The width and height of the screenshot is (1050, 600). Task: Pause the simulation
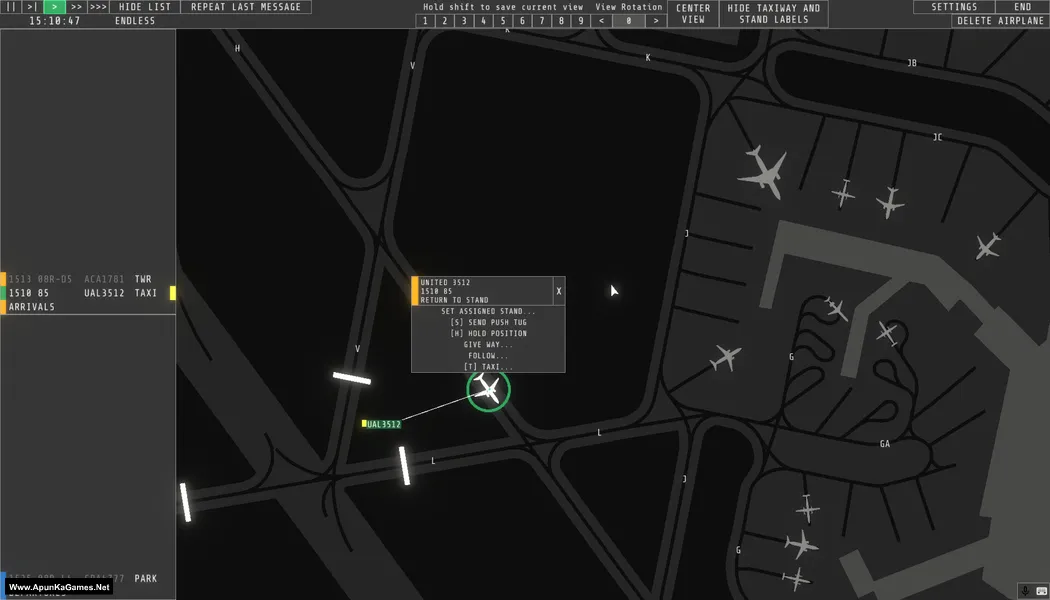(11, 7)
